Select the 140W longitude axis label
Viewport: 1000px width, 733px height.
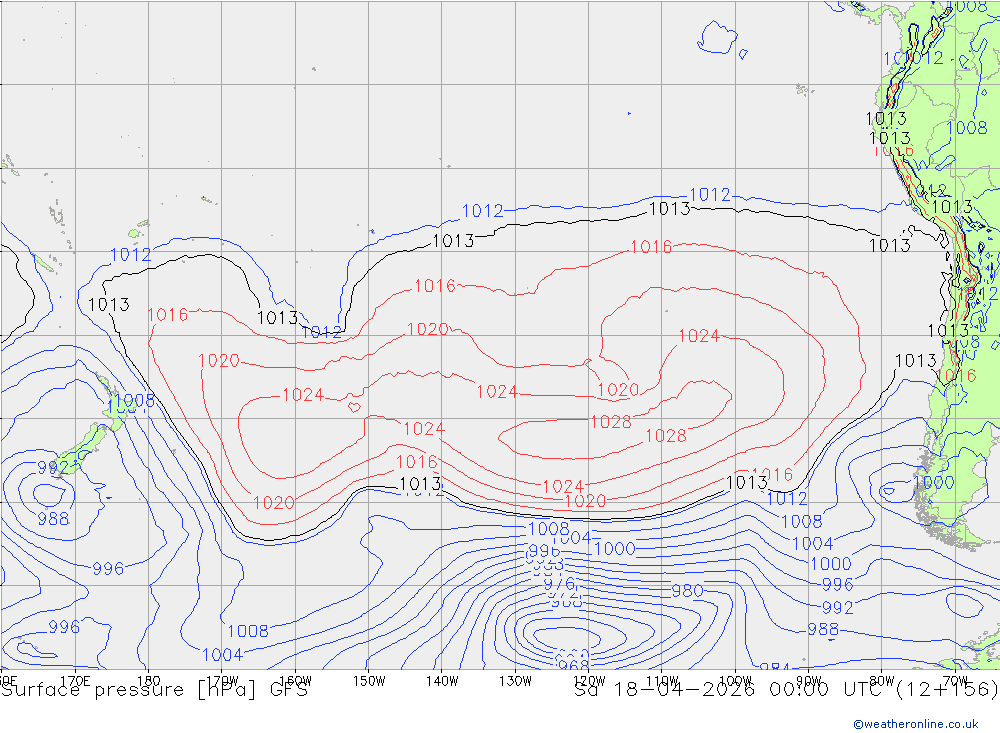[442, 681]
